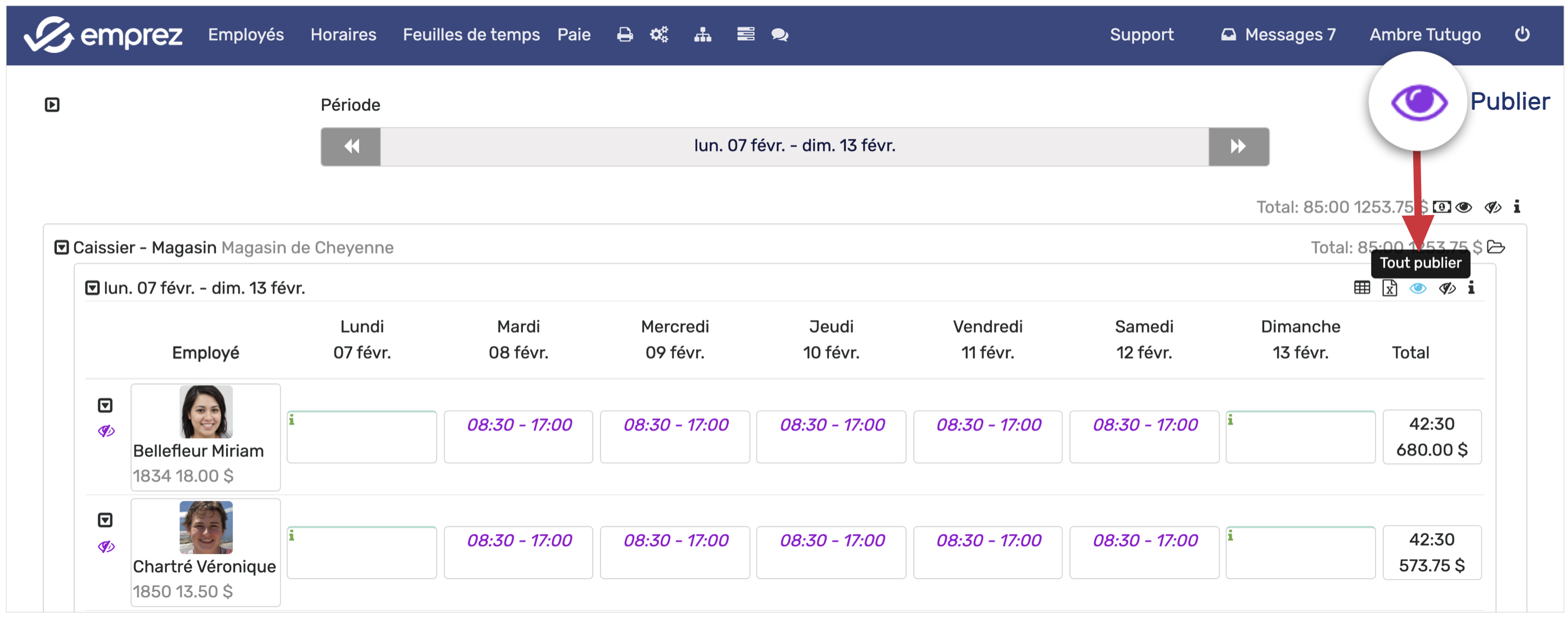Click the power logout icon
Viewport: 1568px width, 617px height.
pyautogui.click(x=1522, y=34)
